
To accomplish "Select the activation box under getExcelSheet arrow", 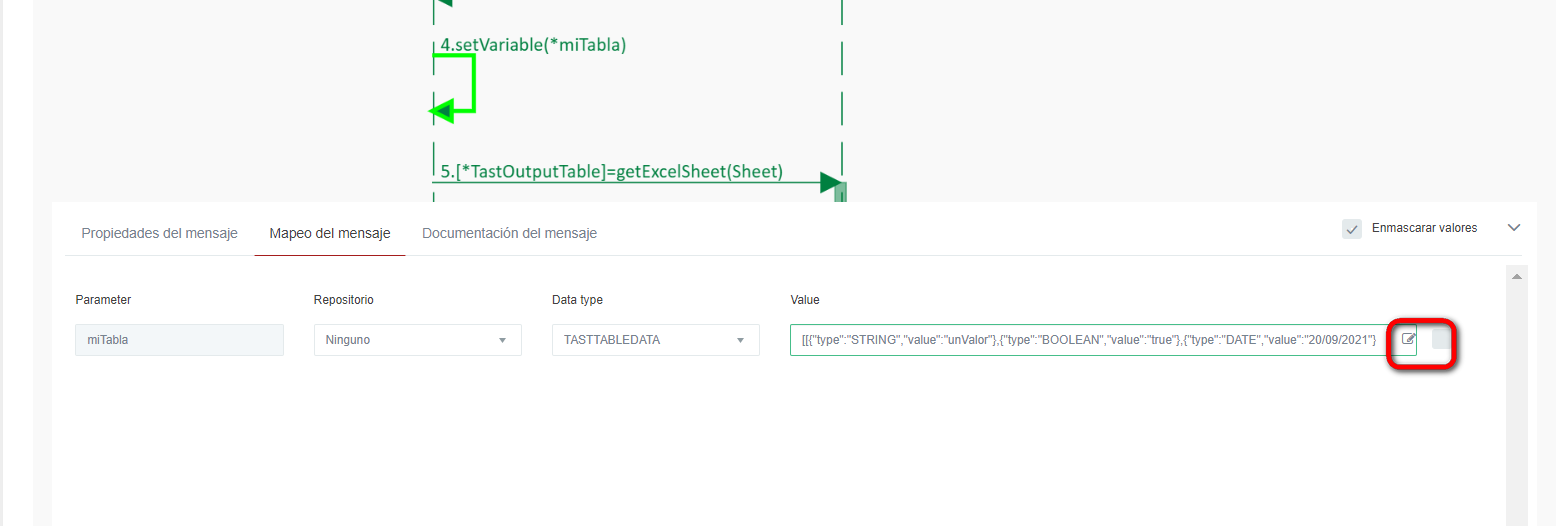I will 841,192.
